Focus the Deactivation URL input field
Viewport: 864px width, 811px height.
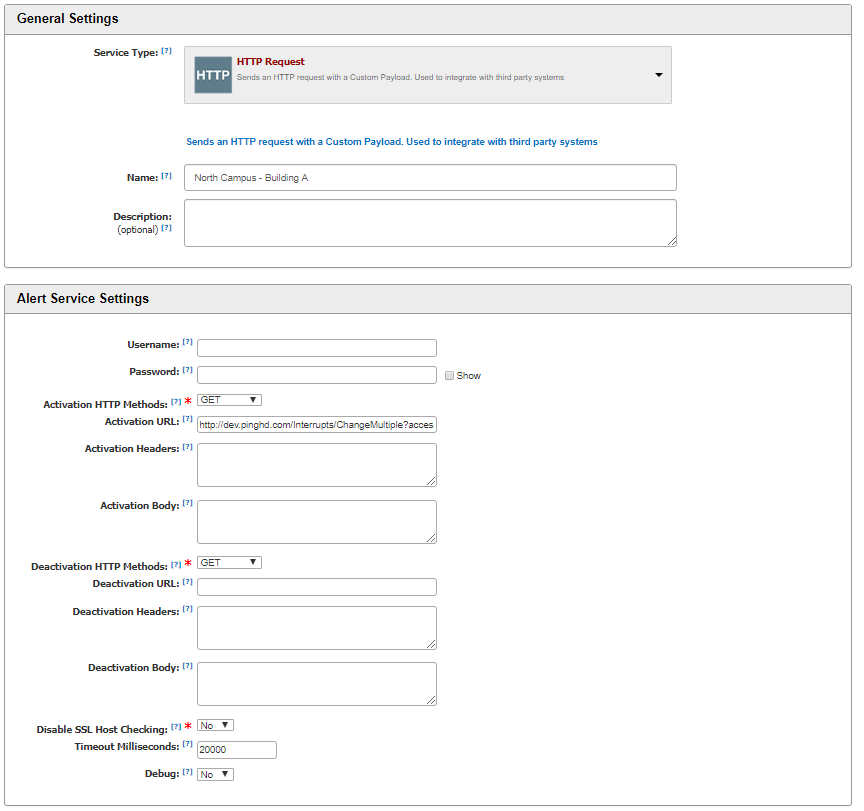pyautogui.click(x=317, y=587)
